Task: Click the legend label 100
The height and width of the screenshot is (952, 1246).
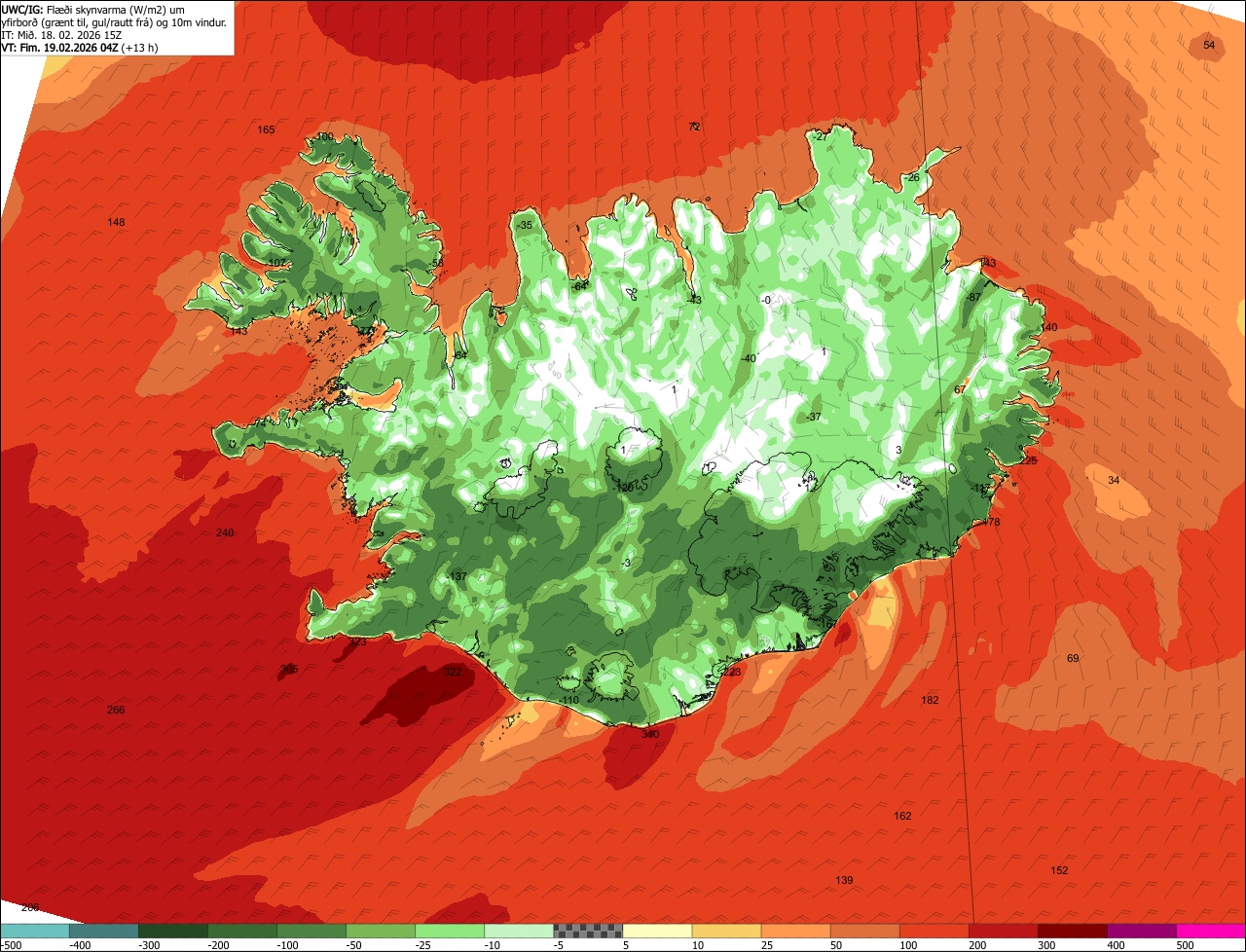Action: pyautogui.click(x=907, y=945)
